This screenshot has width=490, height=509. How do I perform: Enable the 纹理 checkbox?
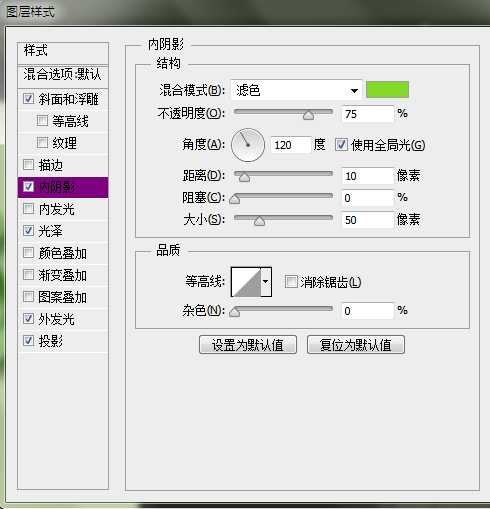click(42, 142)
